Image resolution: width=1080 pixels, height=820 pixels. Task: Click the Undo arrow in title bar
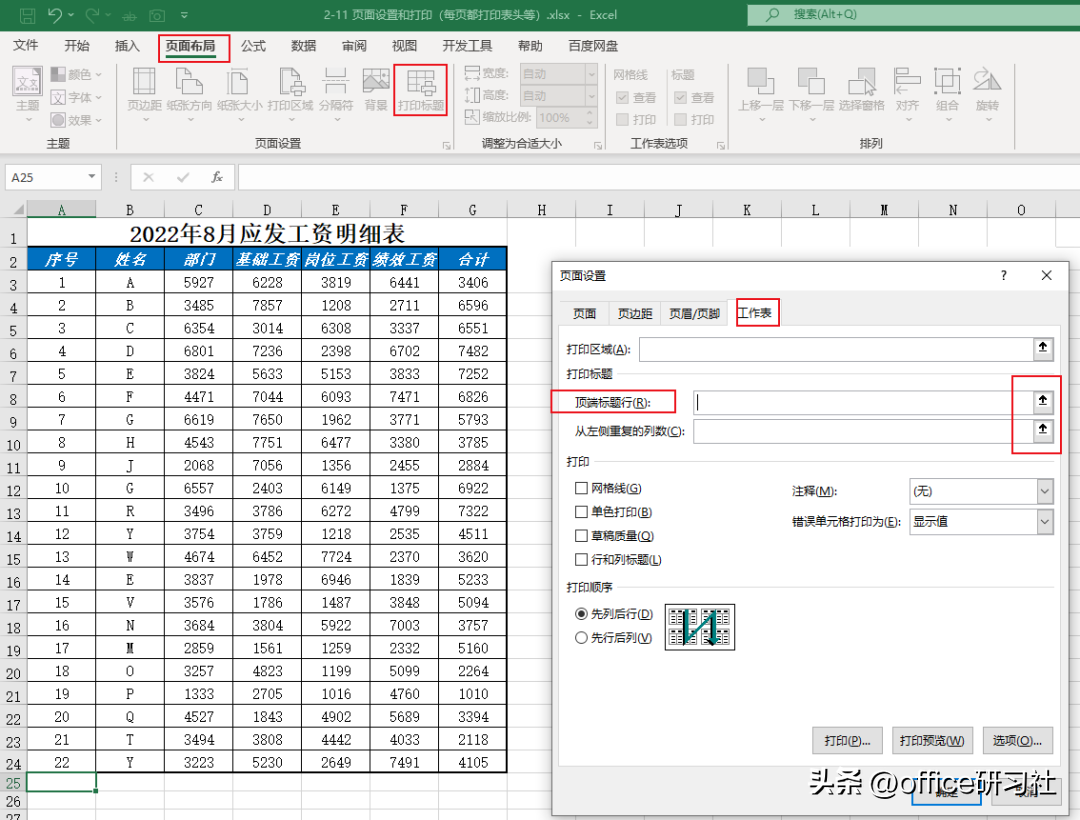55,14
